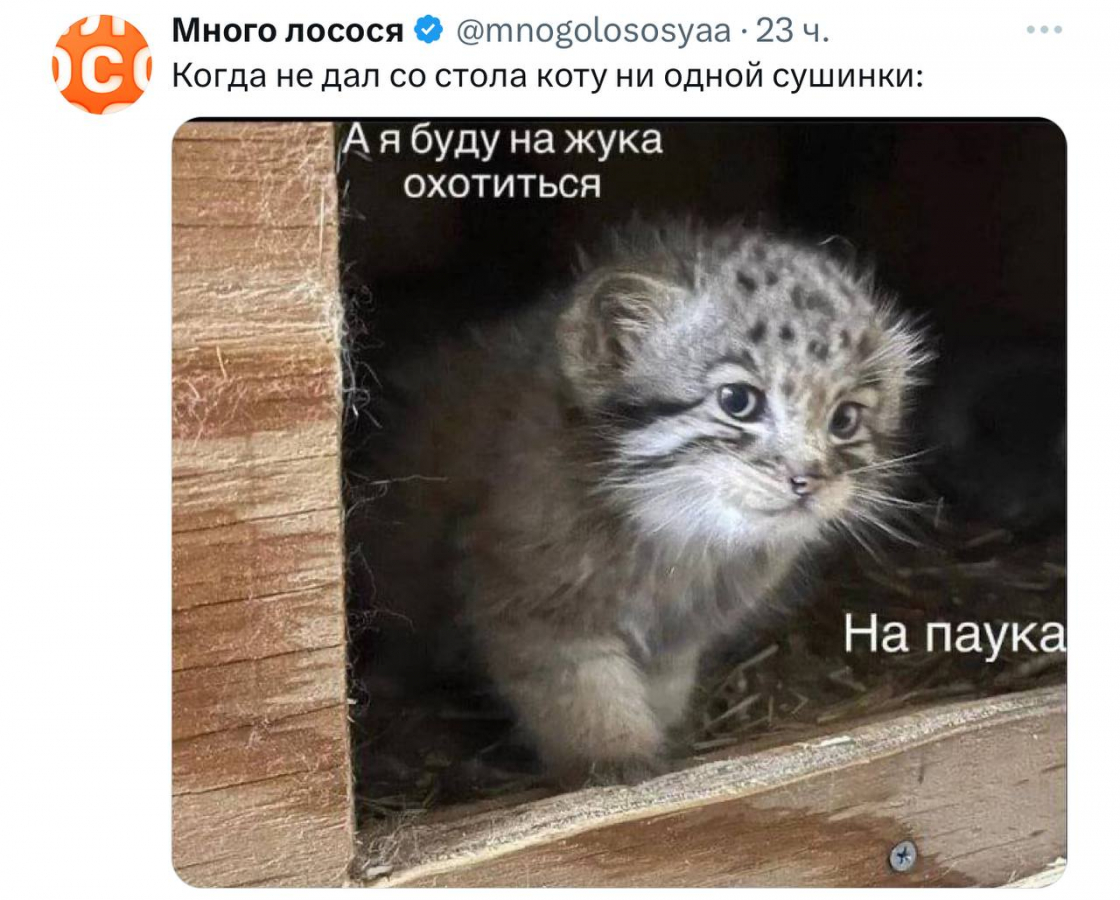Click the caption А я буду на жука
Image resolution: width=1120 pixels, height=900 pixels.
tap(502, 141)
